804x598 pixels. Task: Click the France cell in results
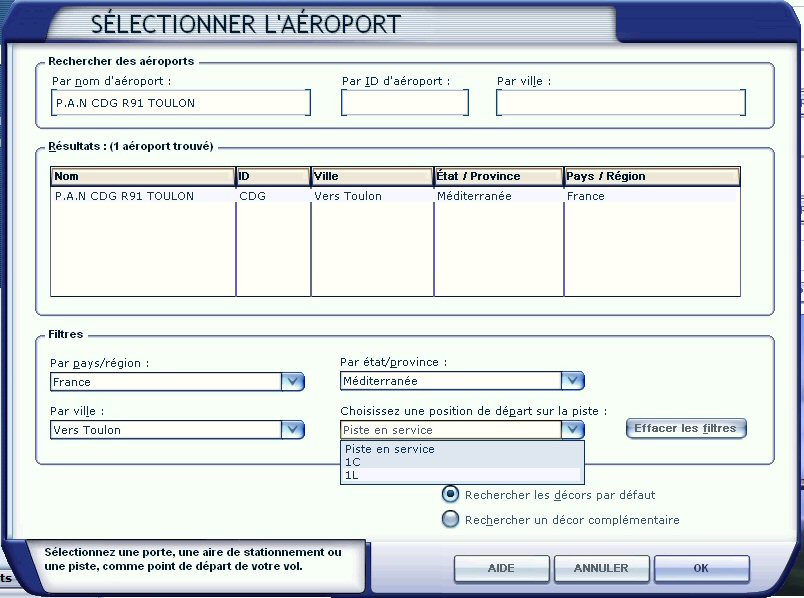pyautogui.click(x=585, y=196)
